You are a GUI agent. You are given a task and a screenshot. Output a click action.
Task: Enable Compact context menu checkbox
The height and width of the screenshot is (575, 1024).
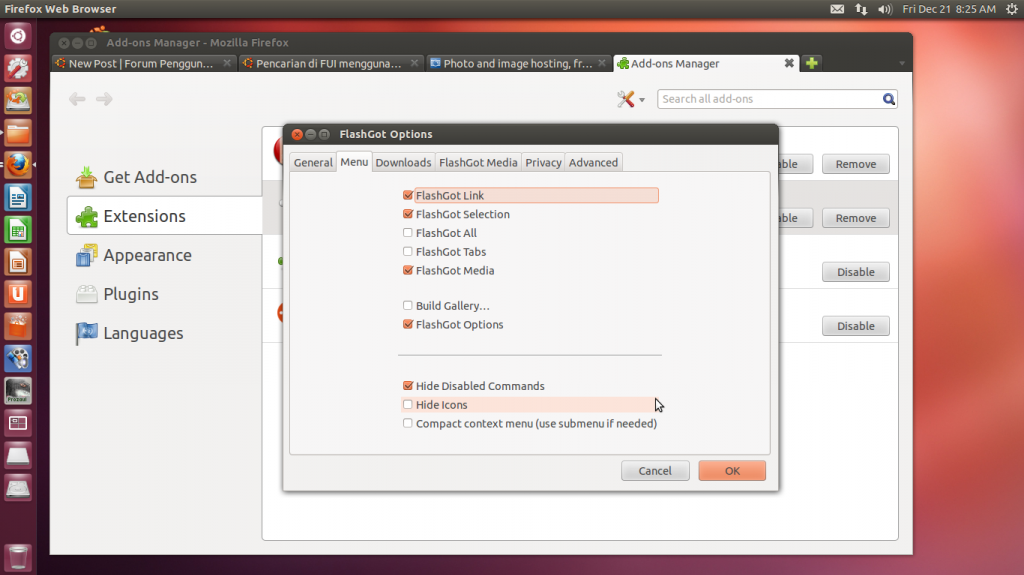click(x=408, y=423)
